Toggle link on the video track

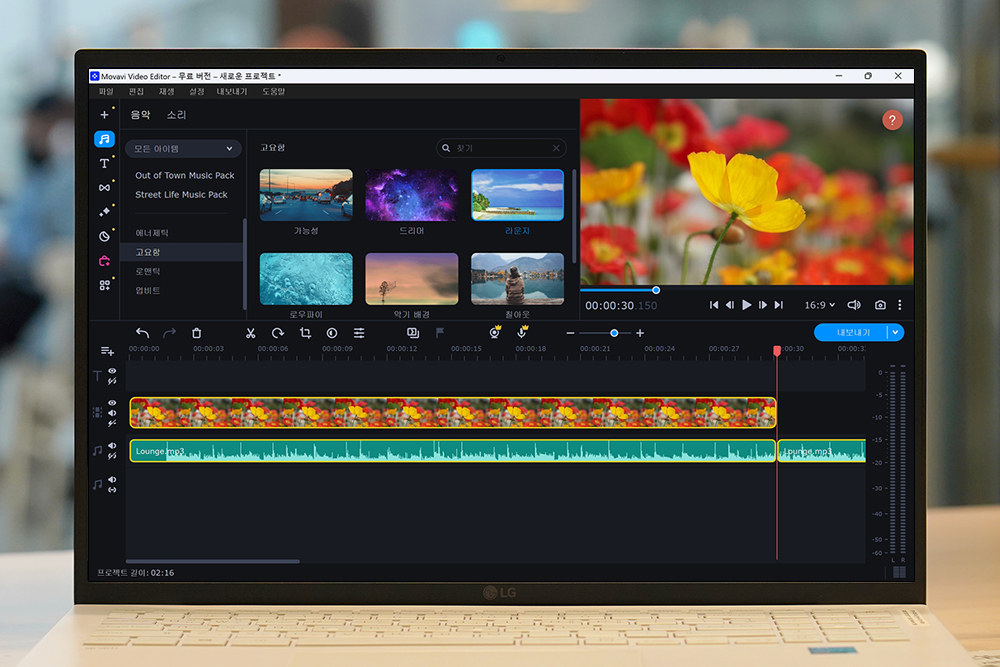click(112, 423)
